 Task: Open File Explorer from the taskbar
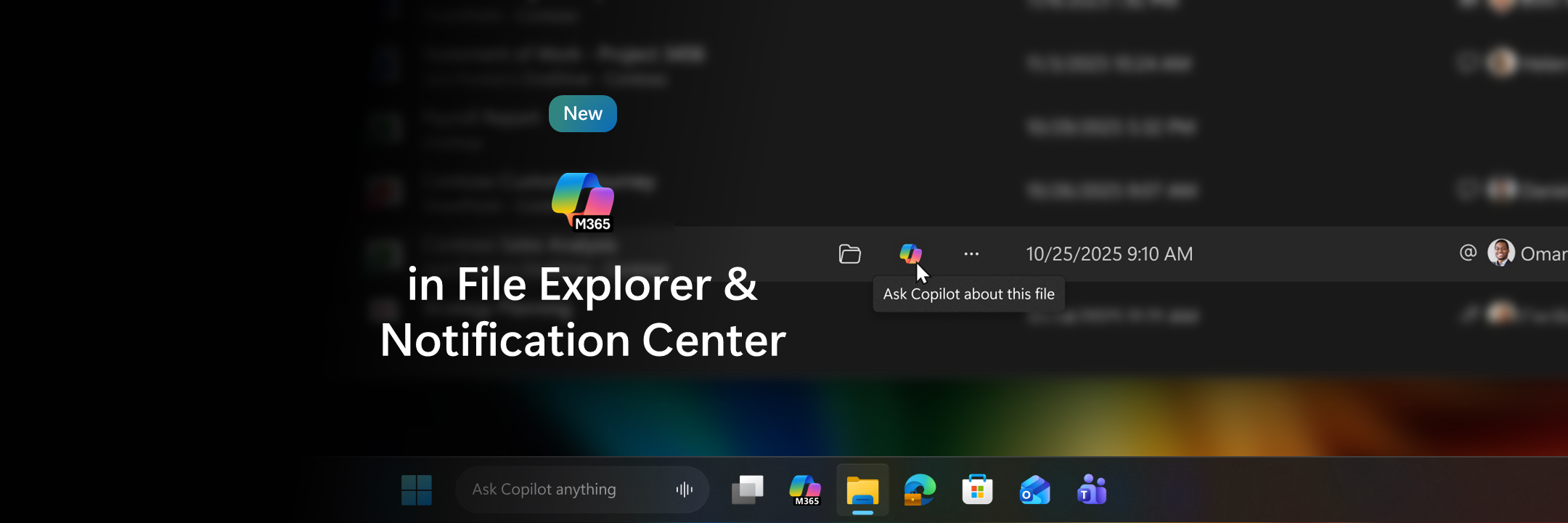(x=862, y=490)
